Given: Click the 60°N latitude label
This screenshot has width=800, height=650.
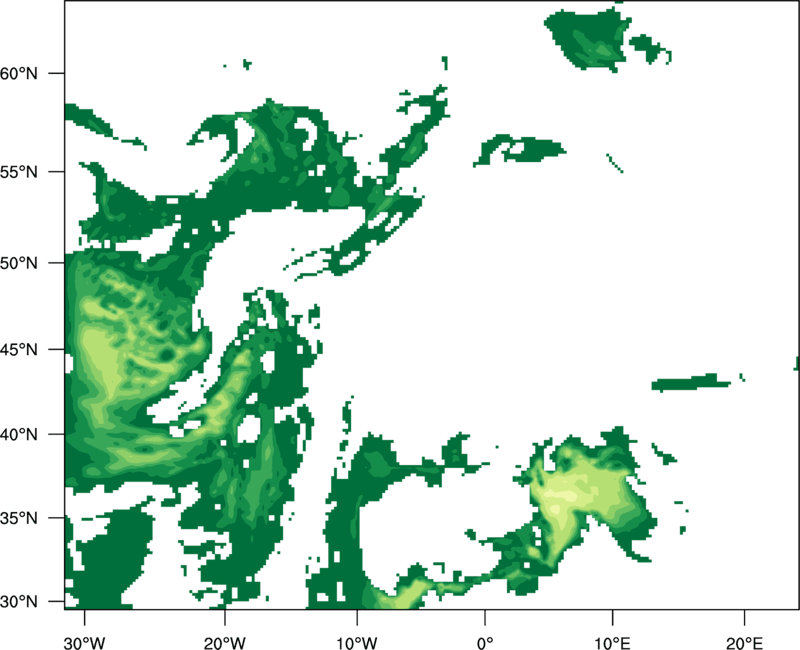Looking at the screenshot, I should click(19, 73).
